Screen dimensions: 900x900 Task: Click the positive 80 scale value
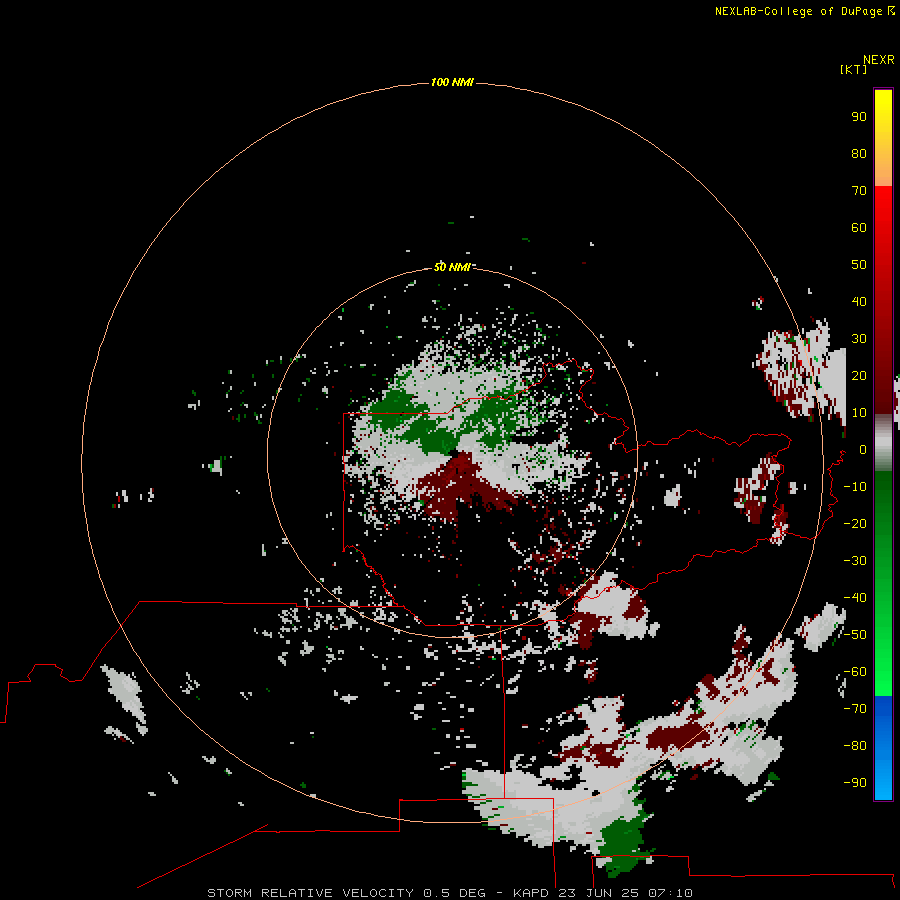(859, 153)
